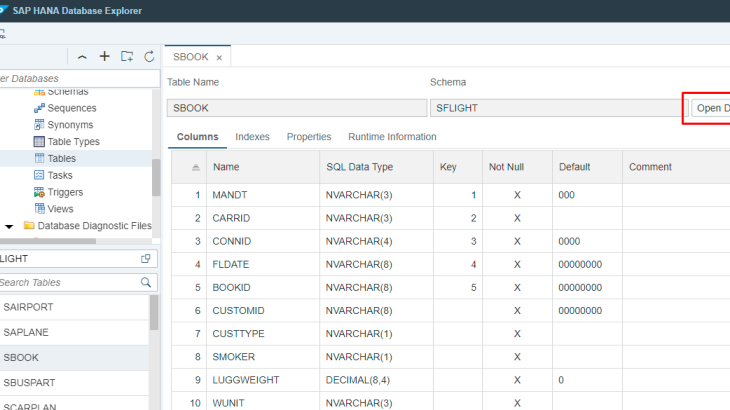This screenshot has height=410, width=730.
Task: Refresh the database tree
Action: tap(149, 57)
